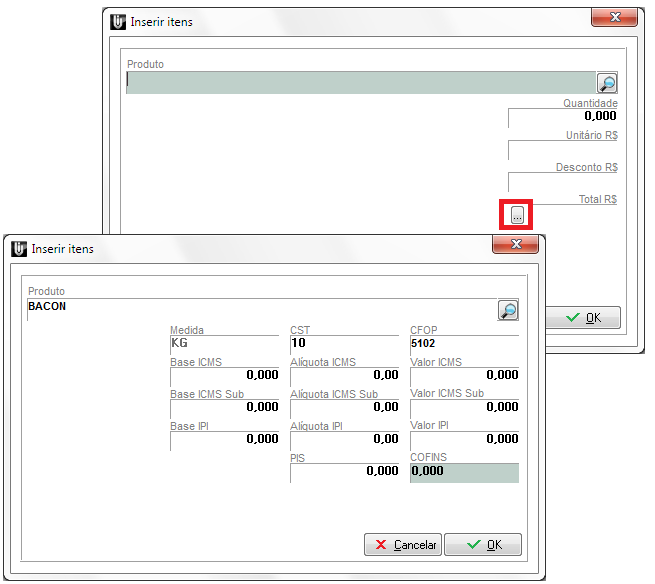Select the Product field containing BACON
This screenshot has width=655, height=584.
click(260, 308)
